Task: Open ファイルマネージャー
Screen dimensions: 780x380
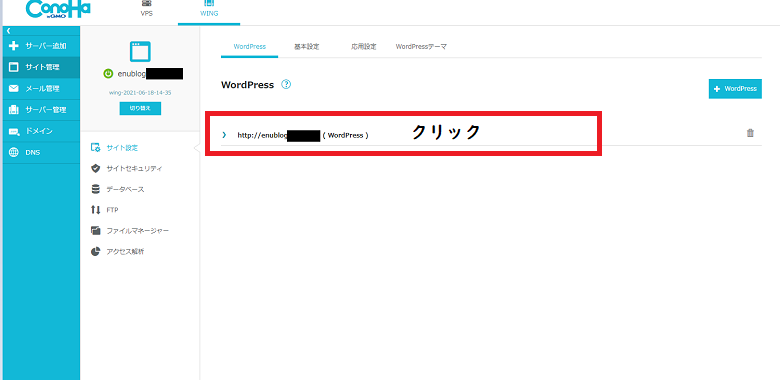Action: [x=138, y=231]
